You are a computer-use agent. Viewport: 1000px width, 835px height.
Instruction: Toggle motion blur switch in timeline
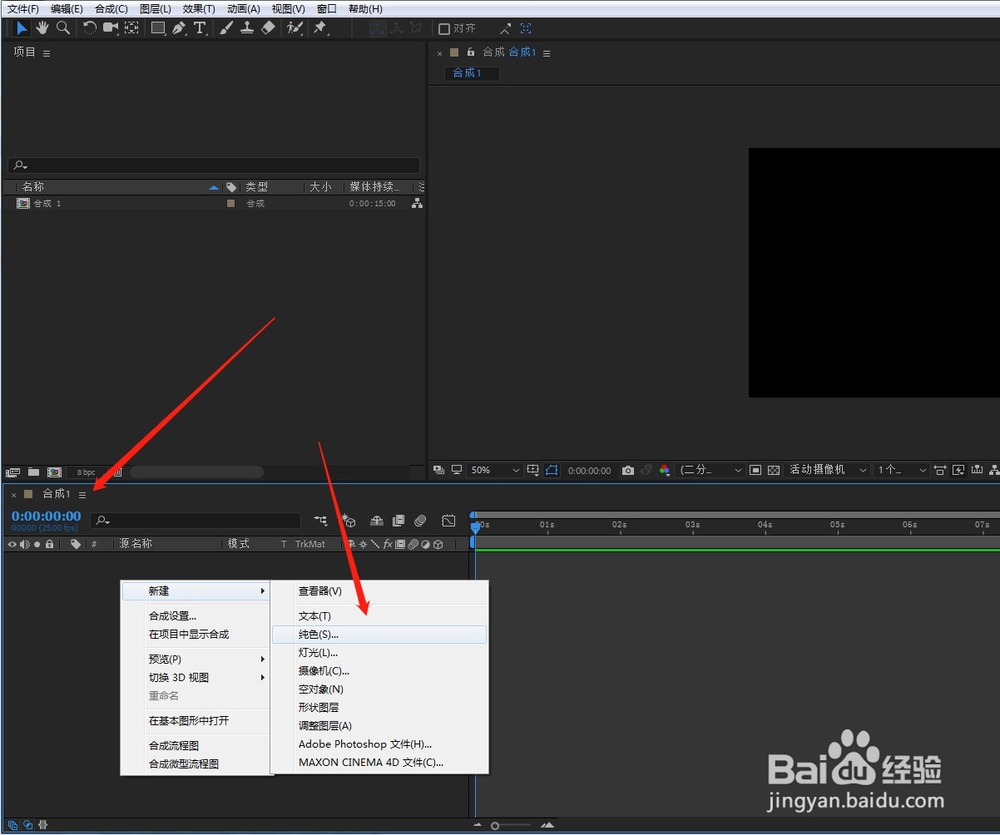[420, 521]
